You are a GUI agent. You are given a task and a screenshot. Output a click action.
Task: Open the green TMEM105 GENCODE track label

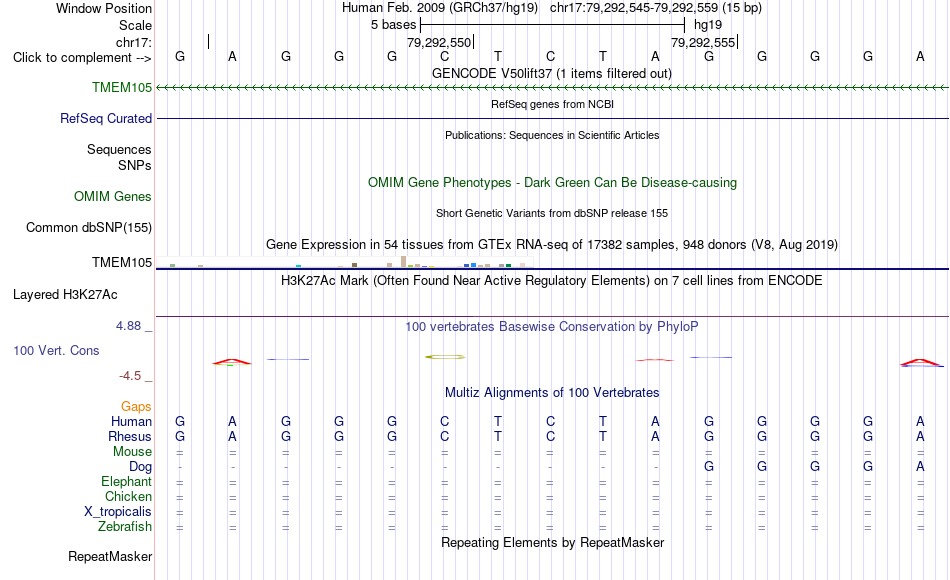tap(122, 87)
